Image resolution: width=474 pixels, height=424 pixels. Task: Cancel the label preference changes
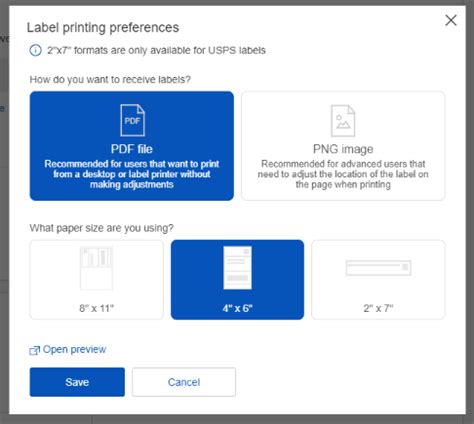point(184,382)
